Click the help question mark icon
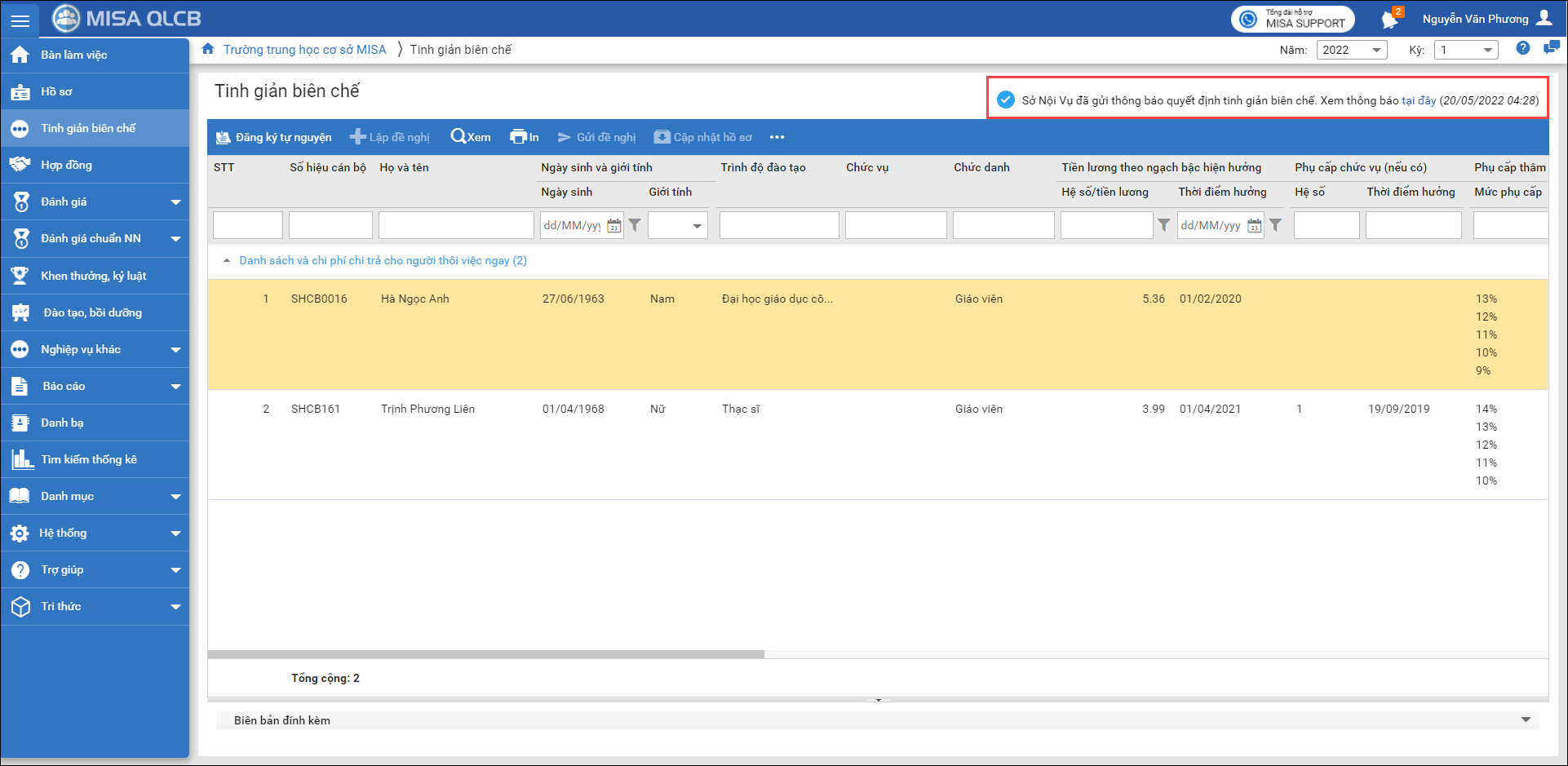The width and height of the screenshot is (1568, 766). [1522, 48]
